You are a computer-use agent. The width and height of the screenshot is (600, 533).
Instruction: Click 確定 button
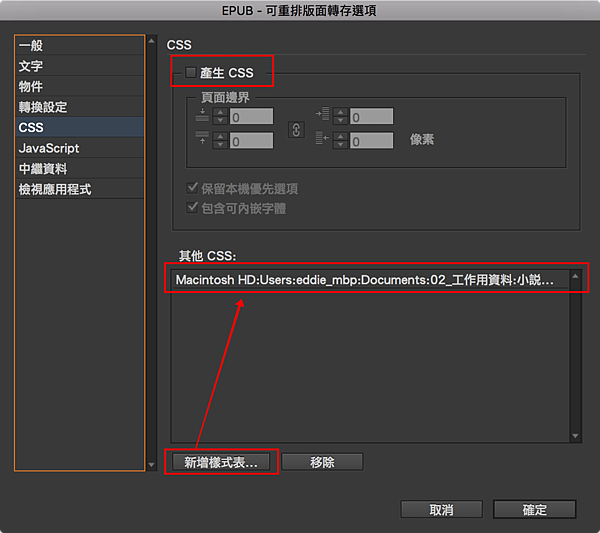click(535, 510)
